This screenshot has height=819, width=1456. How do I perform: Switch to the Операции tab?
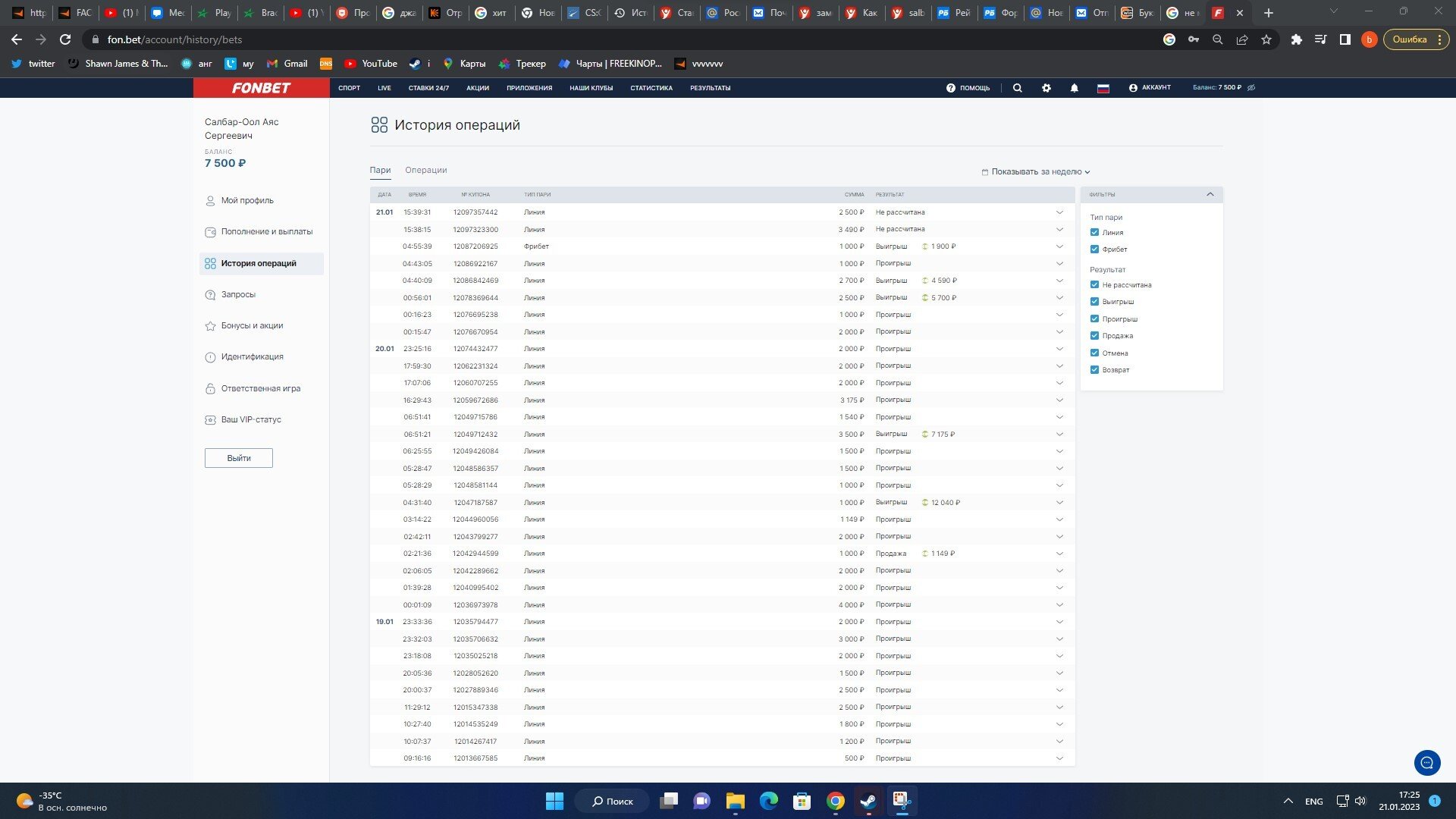pyautogui.click(x=425, y=170)
